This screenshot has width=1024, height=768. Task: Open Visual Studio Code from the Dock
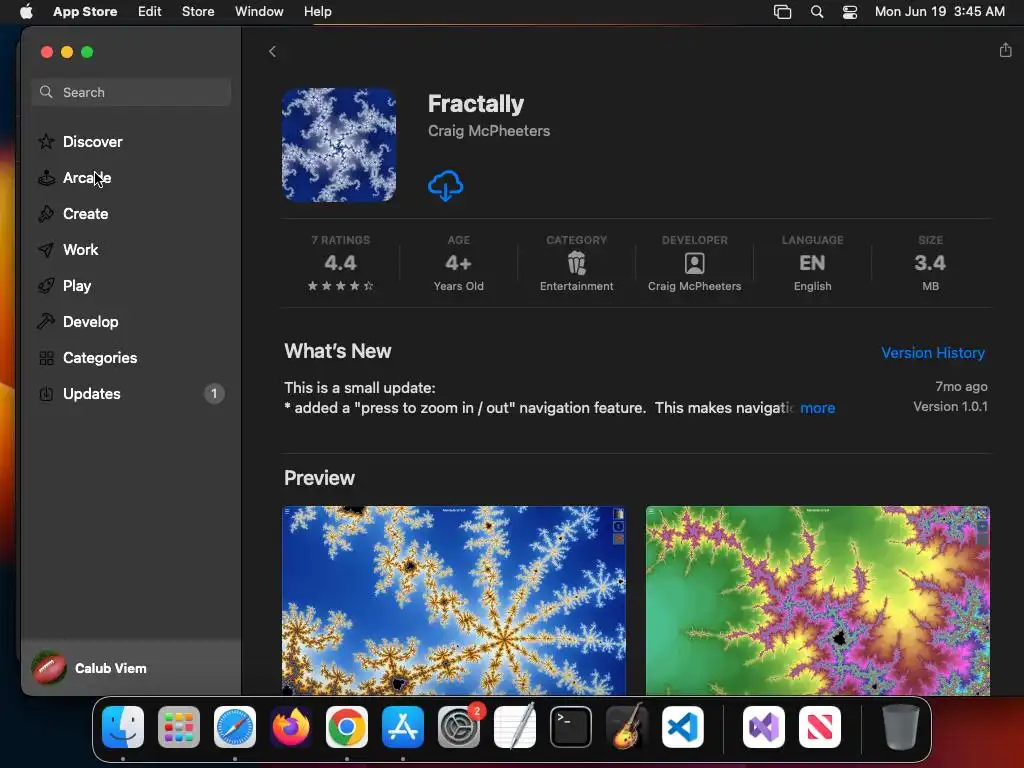[x=682, y=727]
